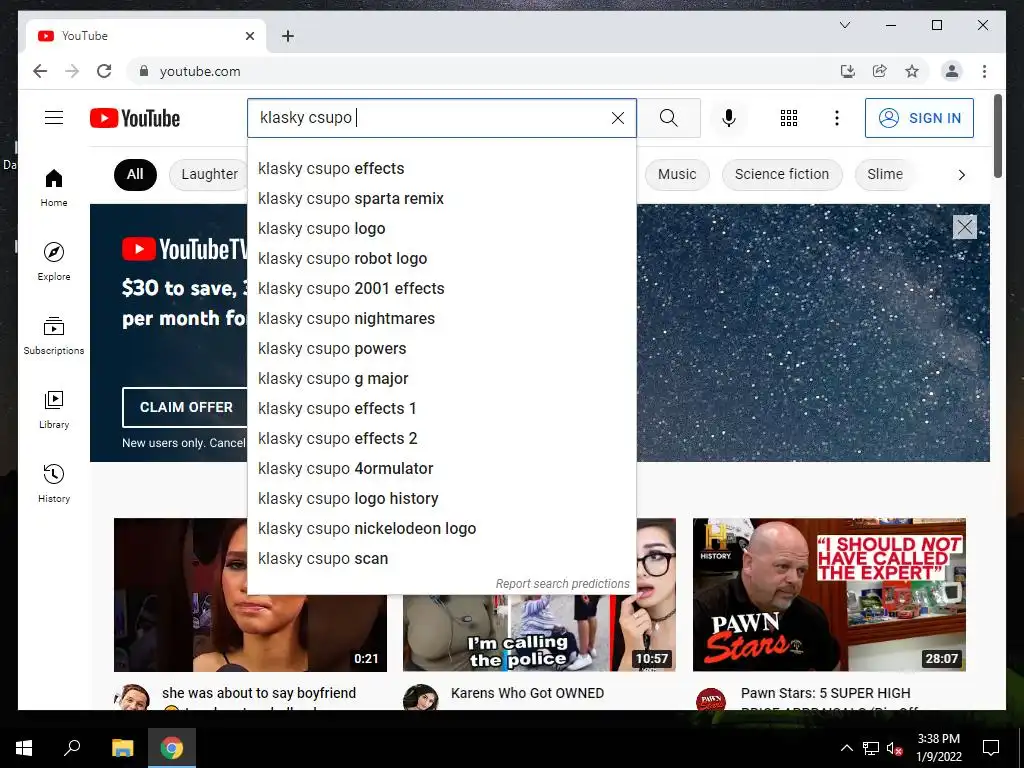Open Windows taskbar search

72,748
